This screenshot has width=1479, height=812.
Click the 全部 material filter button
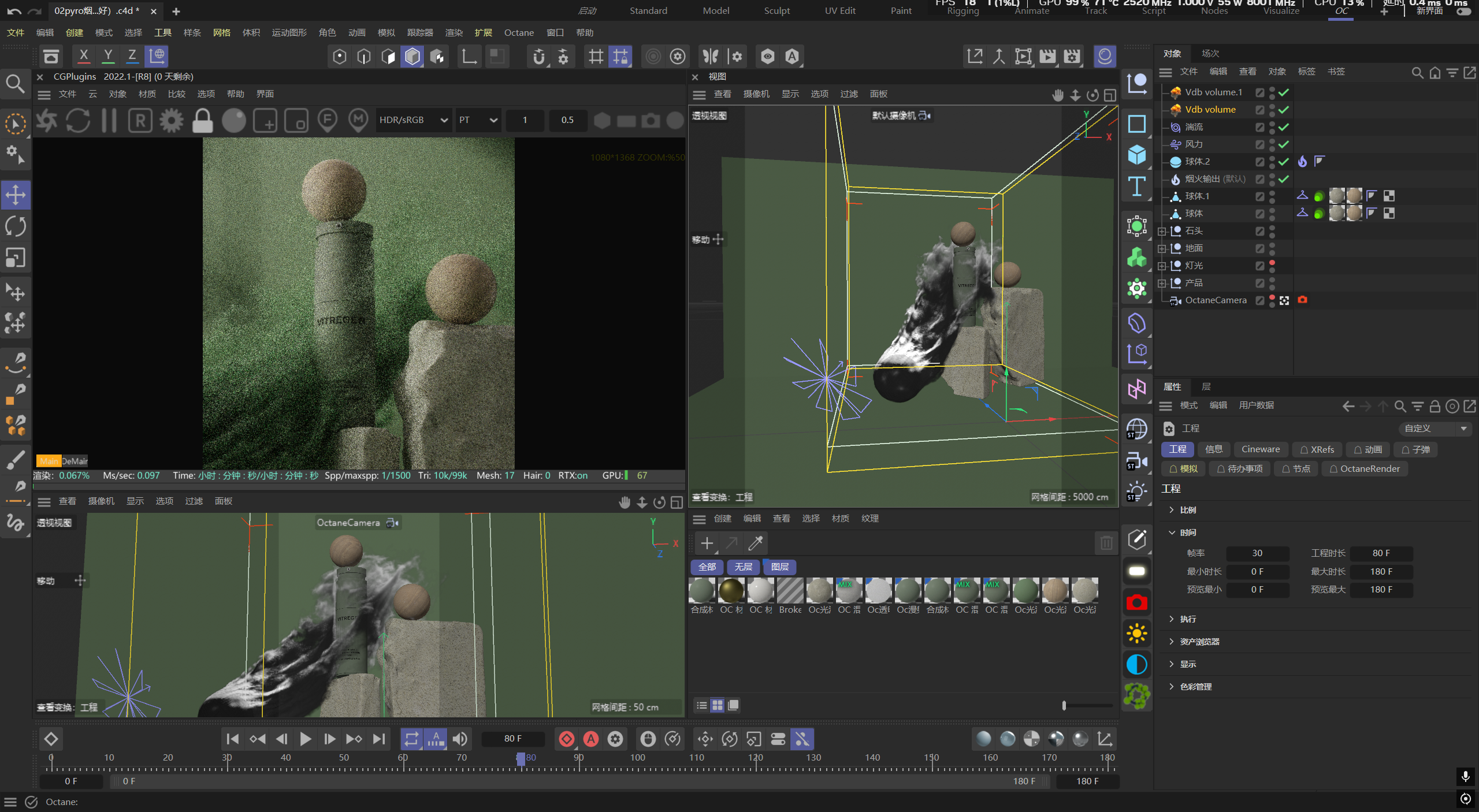click(x=706, y=567)
